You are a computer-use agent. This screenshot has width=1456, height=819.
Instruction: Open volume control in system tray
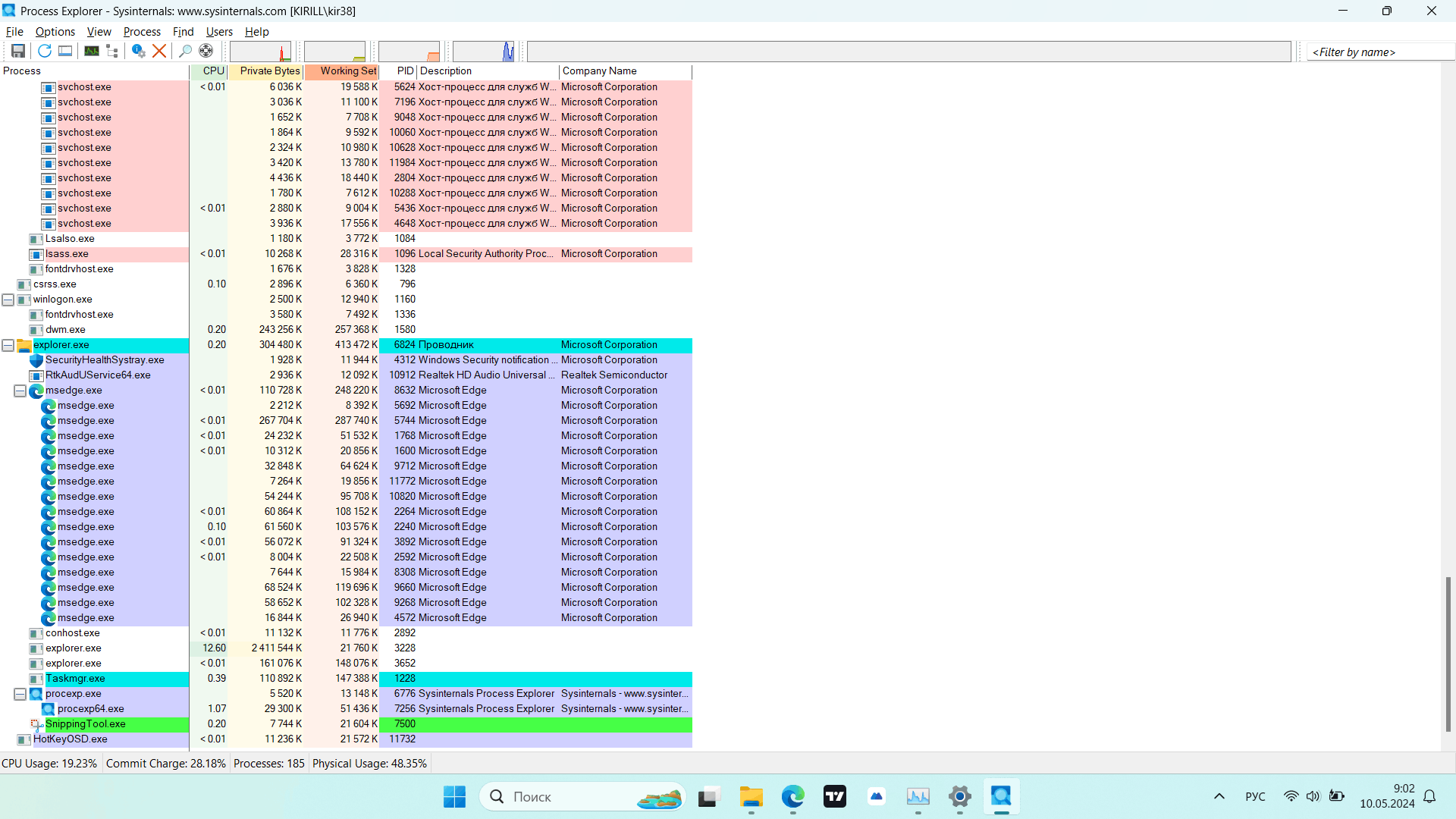tap(1313, 797)
